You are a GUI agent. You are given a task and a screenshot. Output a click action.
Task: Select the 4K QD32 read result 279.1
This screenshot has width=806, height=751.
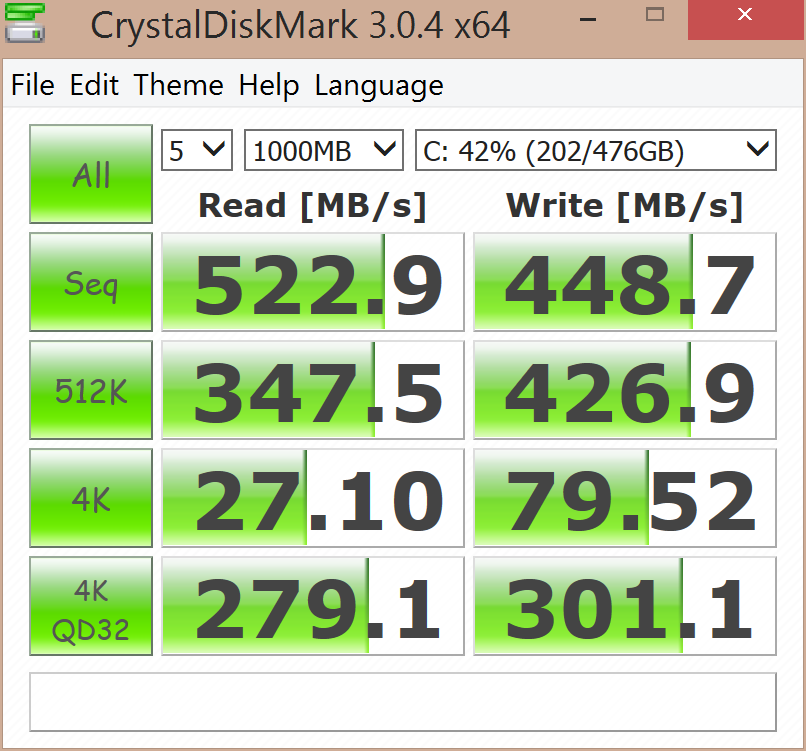tap(313, 606)
